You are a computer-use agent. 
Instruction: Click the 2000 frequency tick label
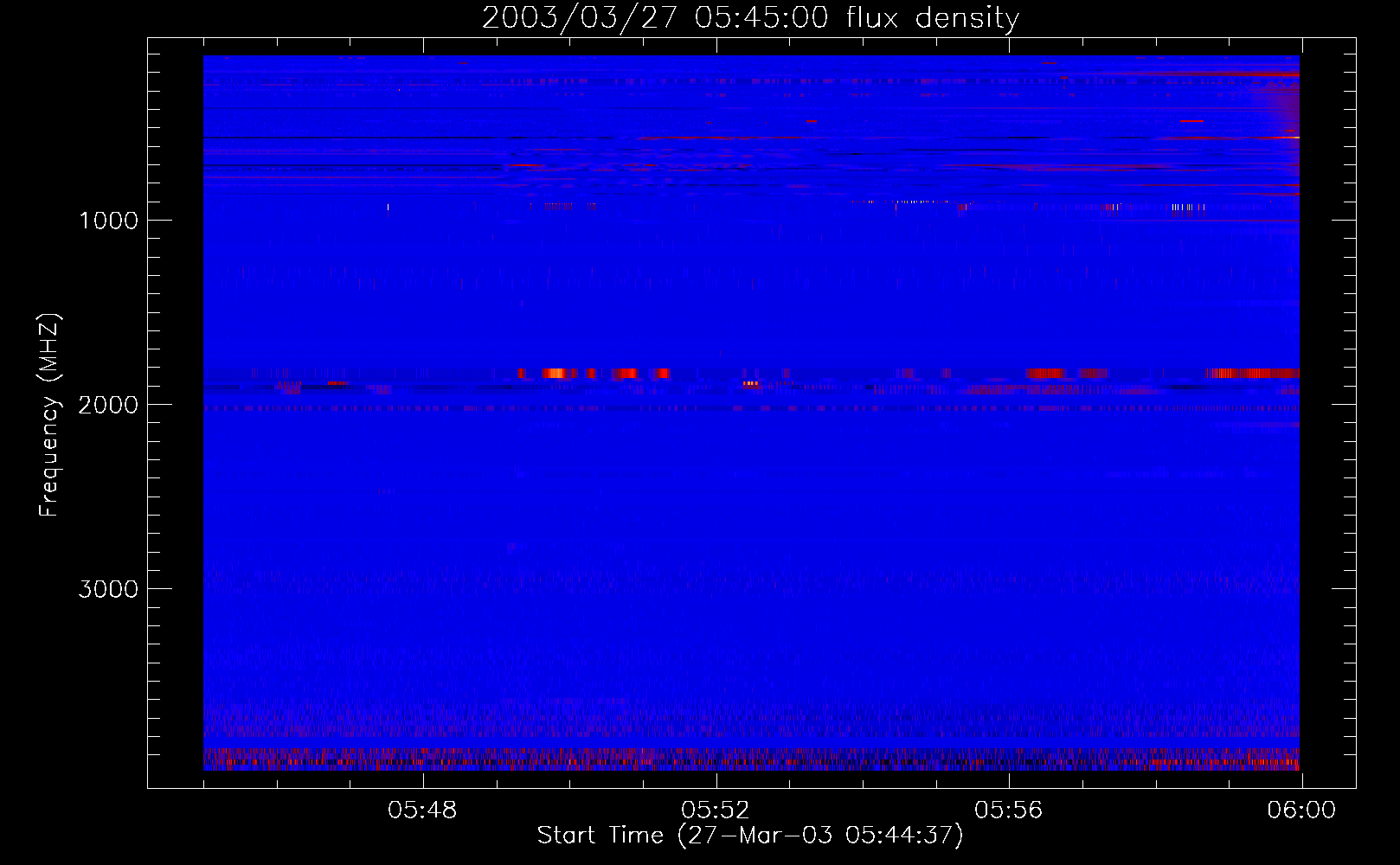(108, 405)
